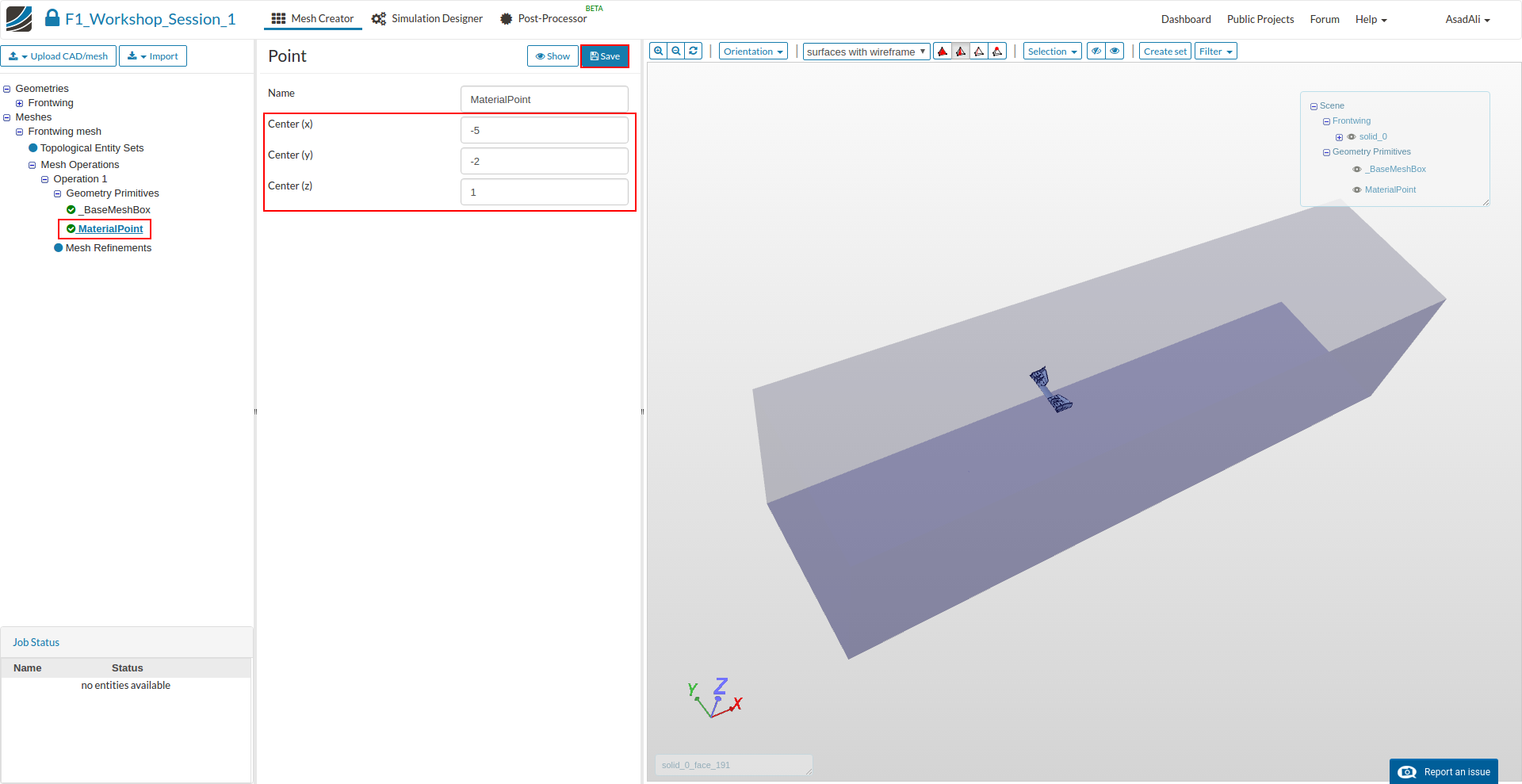Viewport: 1522px width, 784px height.
Task: Collapse the Meshes tree node
Action: pyautogui.click(x=7, y=117)
